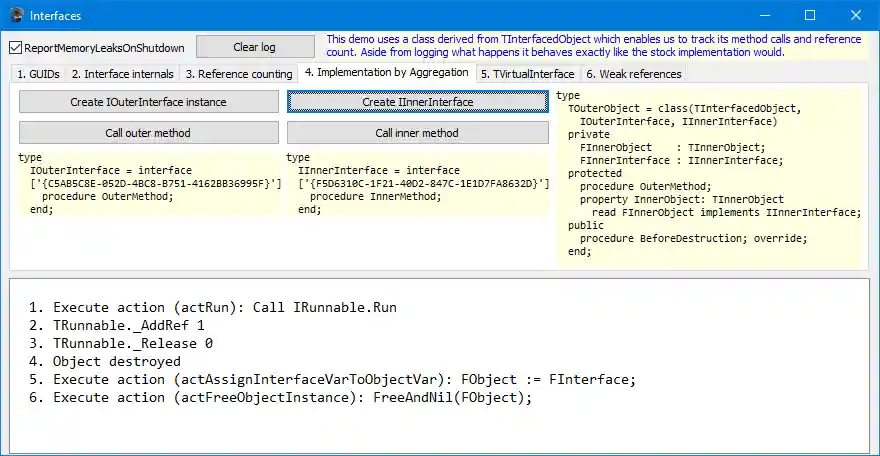Switch to the 1. GUIDs tab
This screenshot has width=880, height=456.
point(38,74)
